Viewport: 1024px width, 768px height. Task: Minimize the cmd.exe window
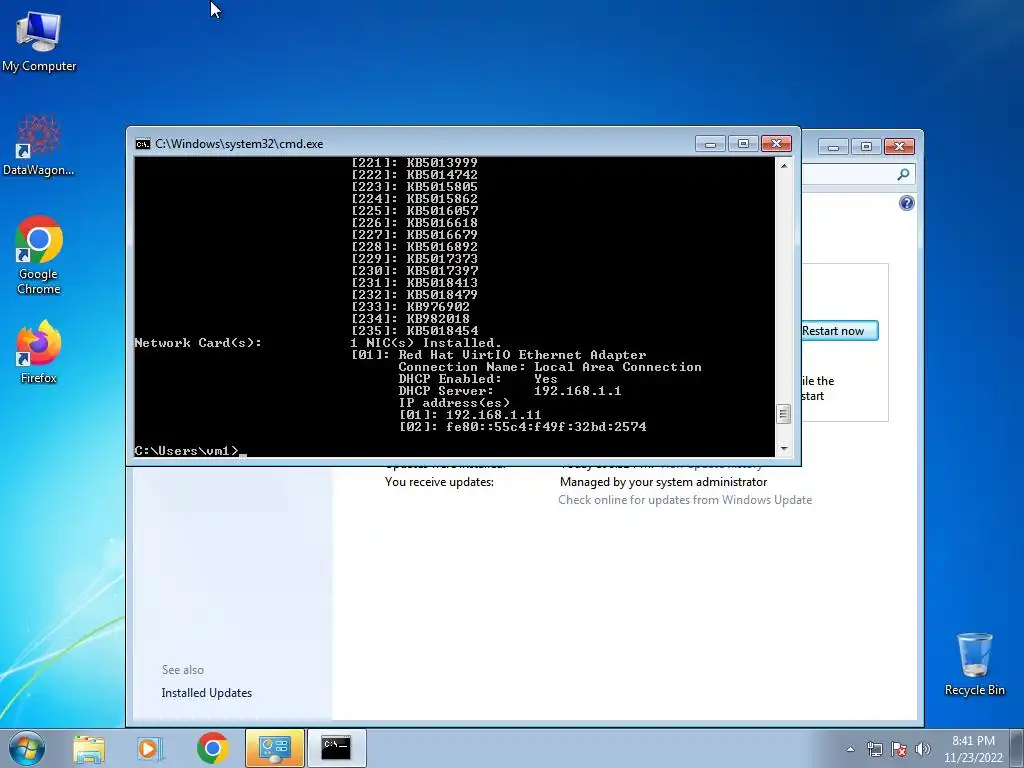(x=710, y=144)
